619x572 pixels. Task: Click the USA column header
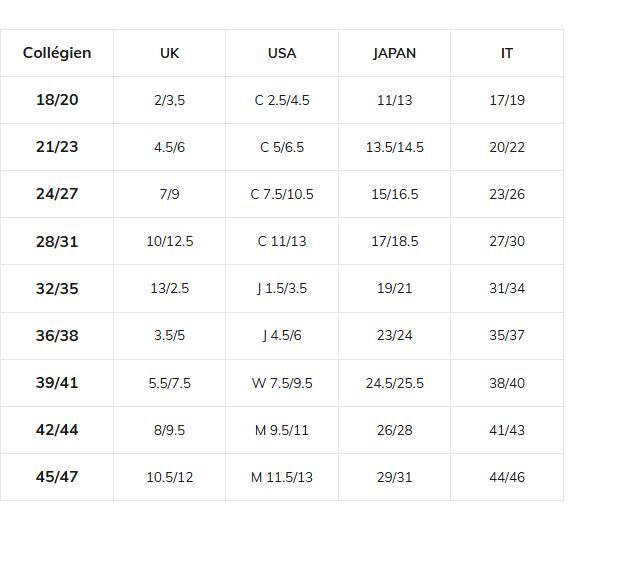(282, 53)
